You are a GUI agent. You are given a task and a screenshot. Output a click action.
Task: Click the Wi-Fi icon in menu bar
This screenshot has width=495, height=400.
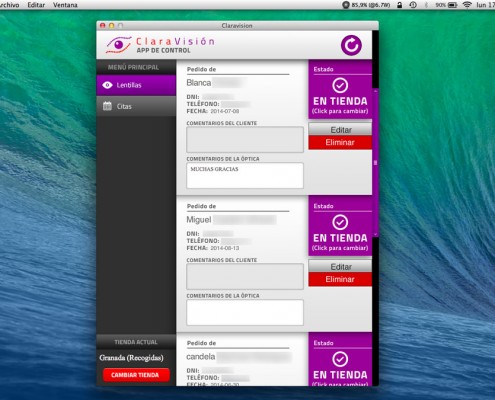click(467, 5)
